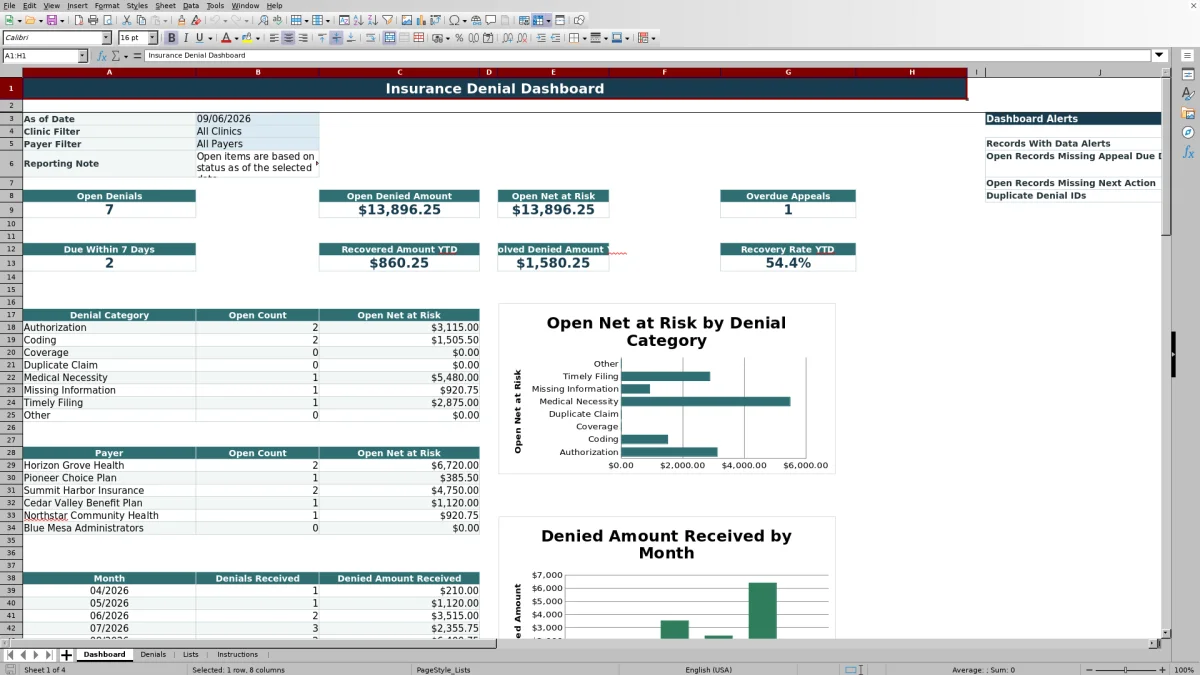Expand the Name Box dropdown
The height and width of the screenshot is (675, 1200).
[83, 56]
